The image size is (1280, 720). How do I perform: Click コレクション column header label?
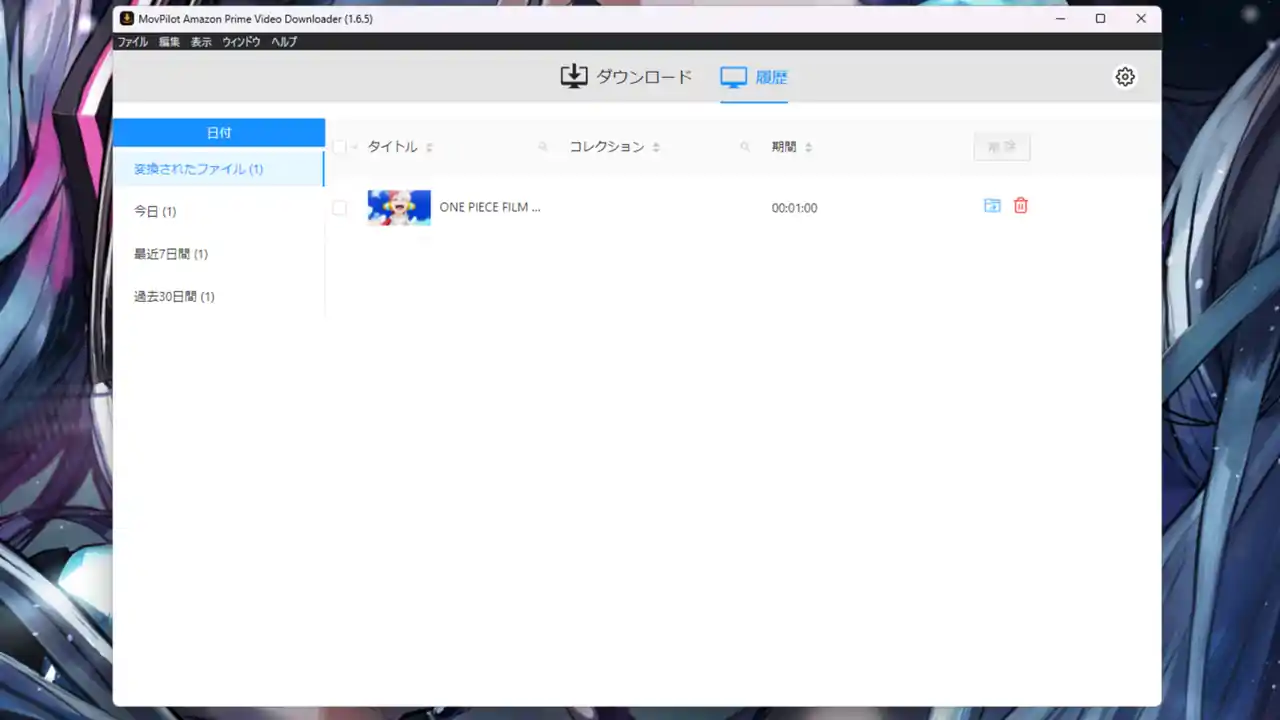pyautogui.click(x=607, y=147)
